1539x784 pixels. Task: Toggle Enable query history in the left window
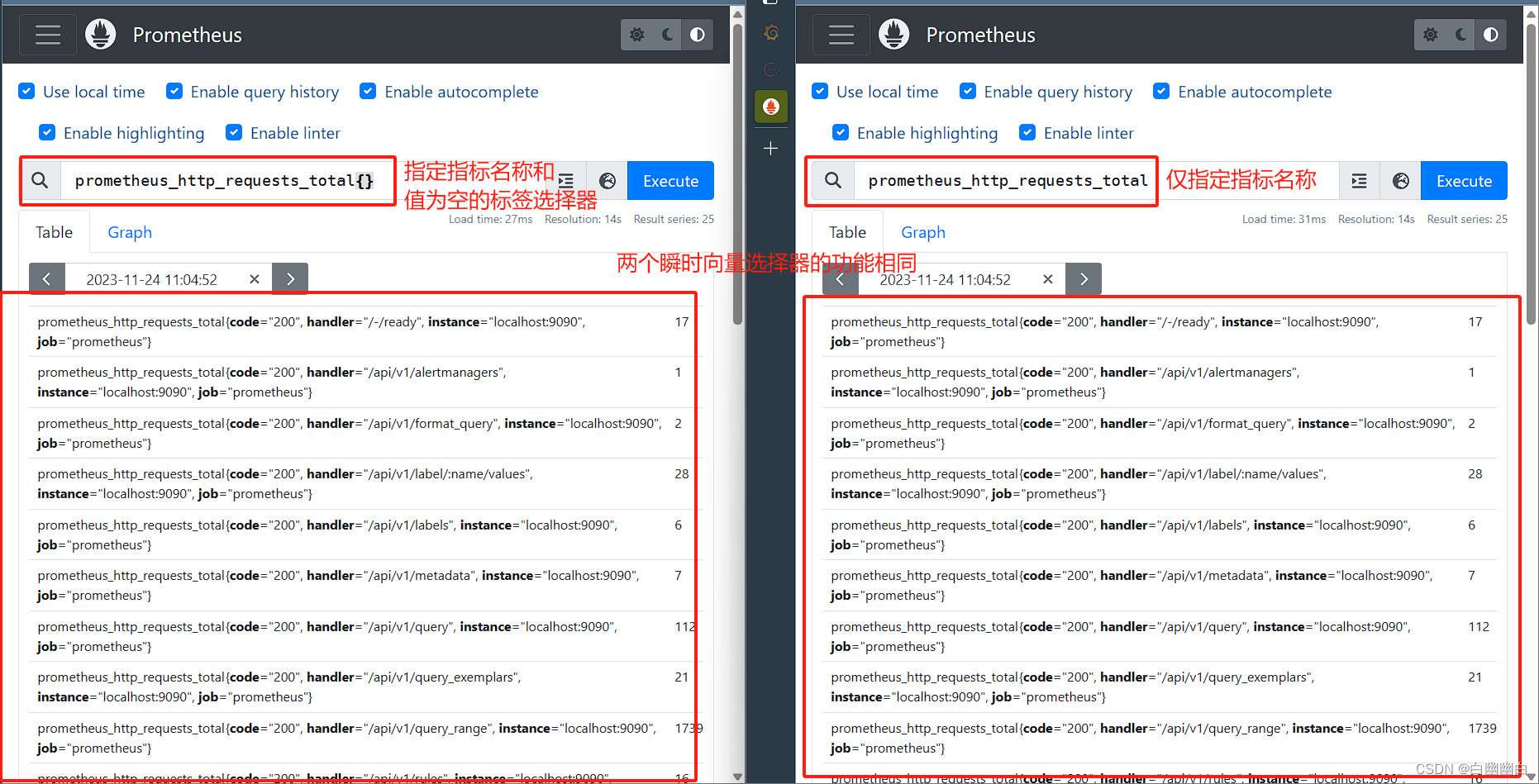pos(174,91)
